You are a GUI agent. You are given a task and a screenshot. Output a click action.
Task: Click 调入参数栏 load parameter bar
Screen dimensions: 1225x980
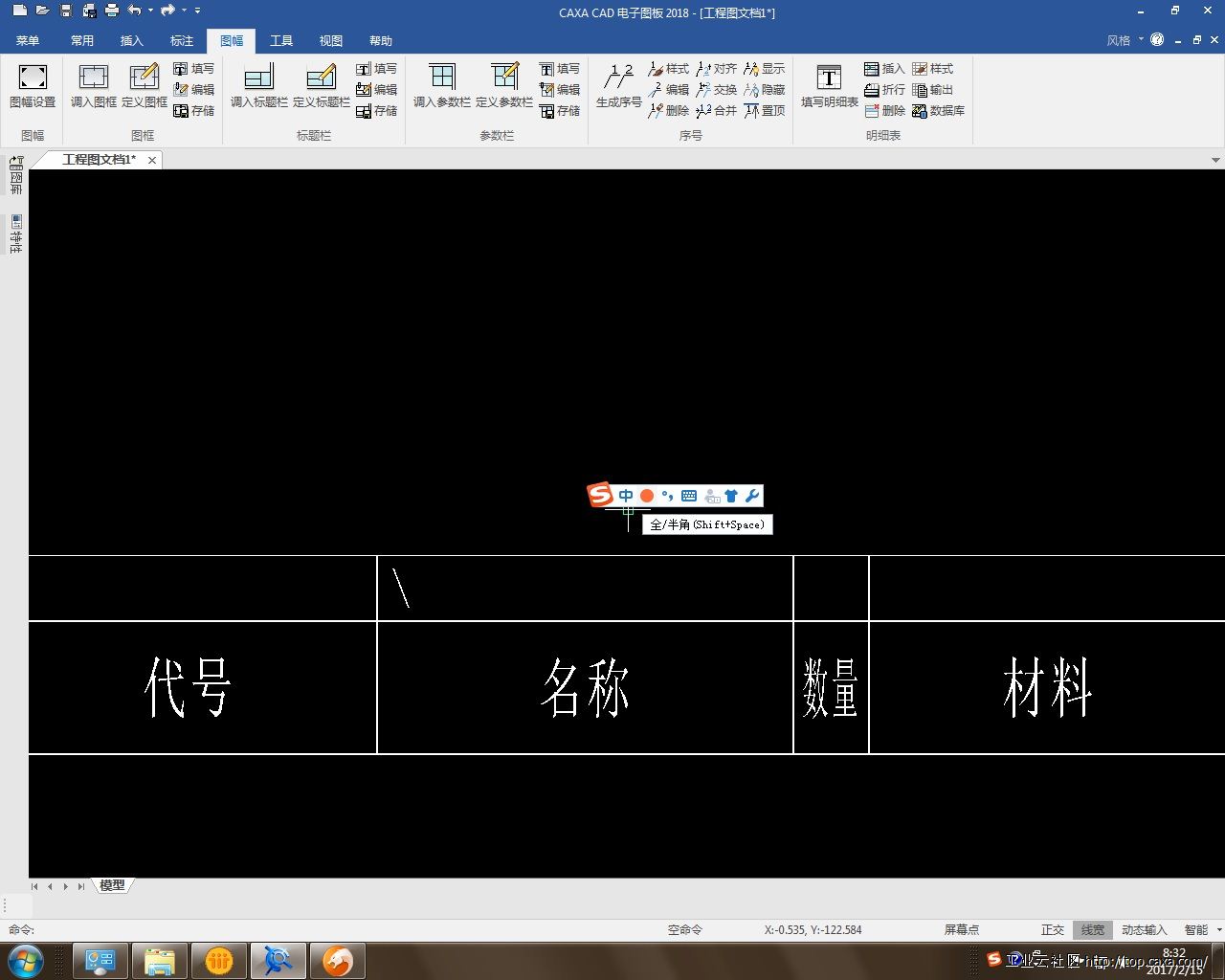(441, 84)
